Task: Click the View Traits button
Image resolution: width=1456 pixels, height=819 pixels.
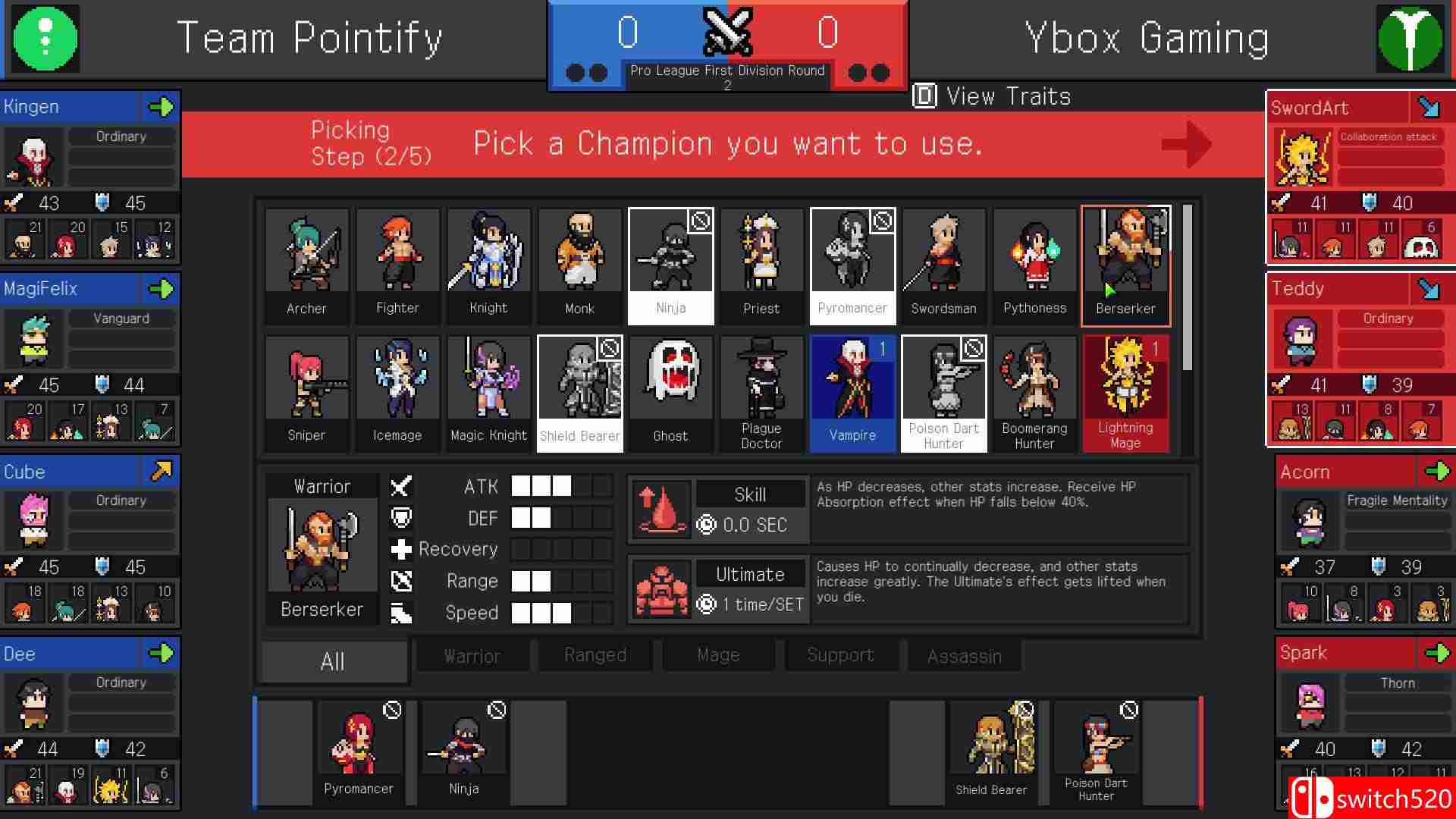Action: pos(989,96)
